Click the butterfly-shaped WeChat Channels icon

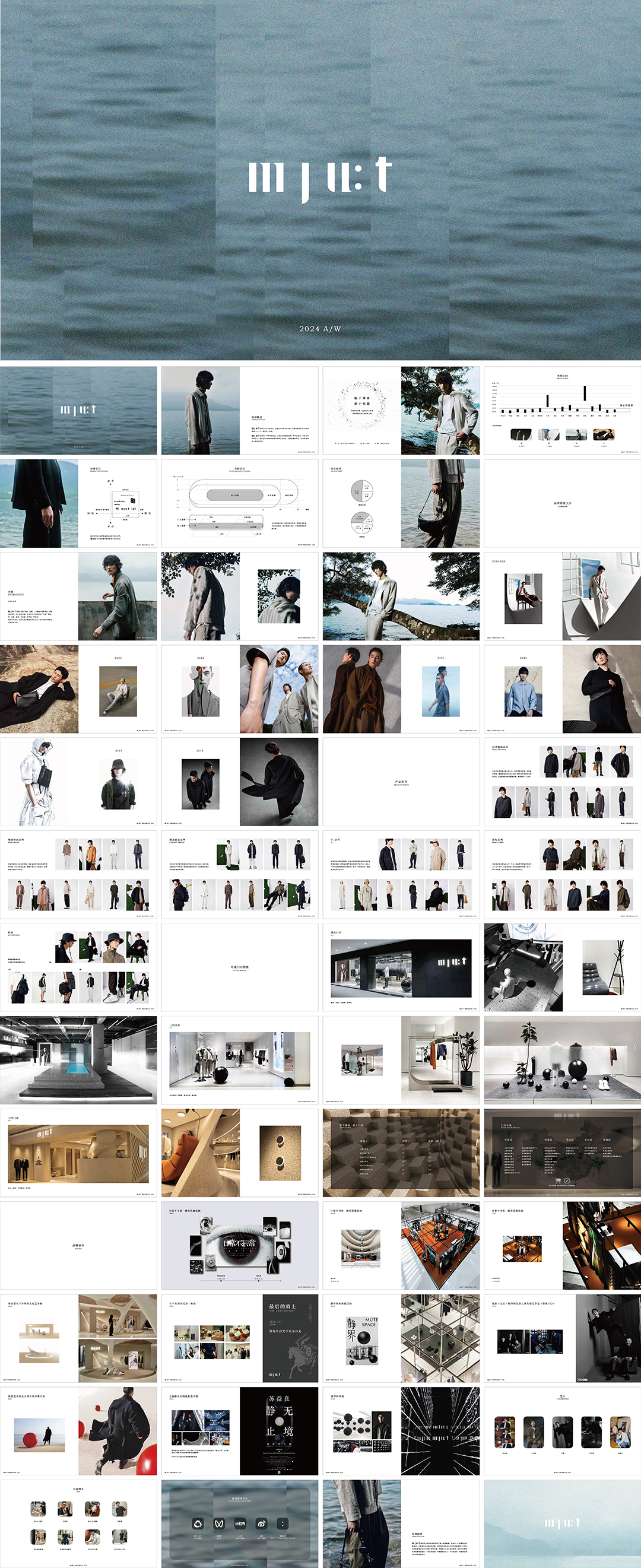click(218, 1523)
